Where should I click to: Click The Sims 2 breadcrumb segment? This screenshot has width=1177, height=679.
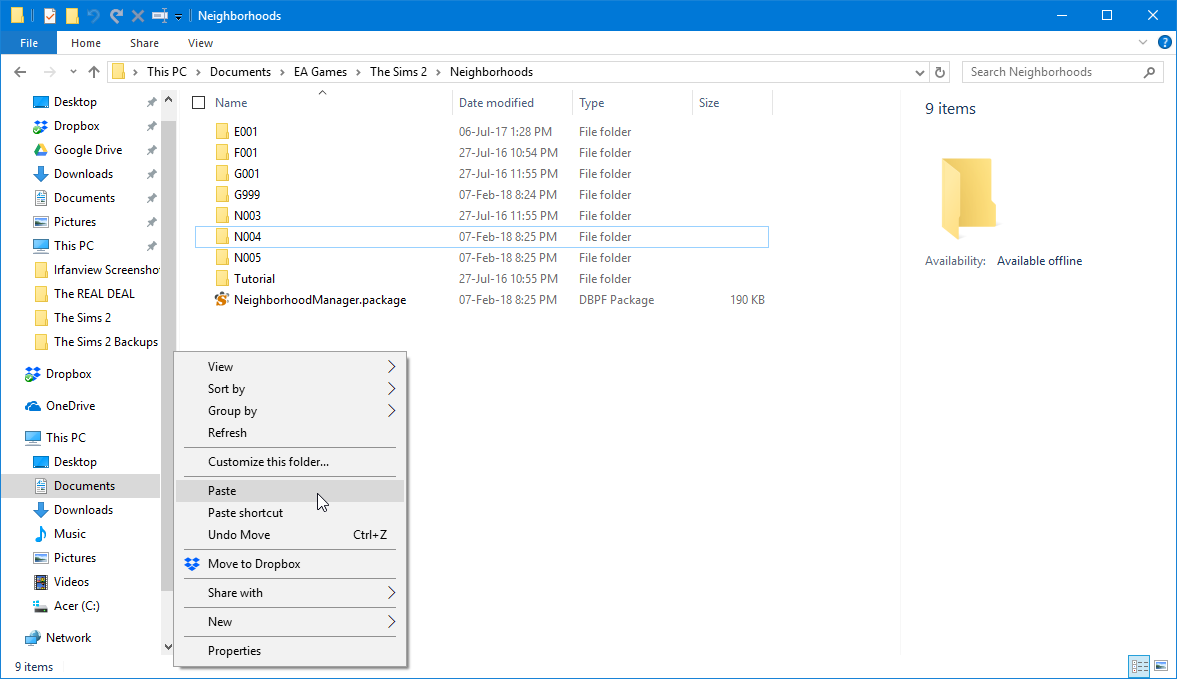point(399,72)
